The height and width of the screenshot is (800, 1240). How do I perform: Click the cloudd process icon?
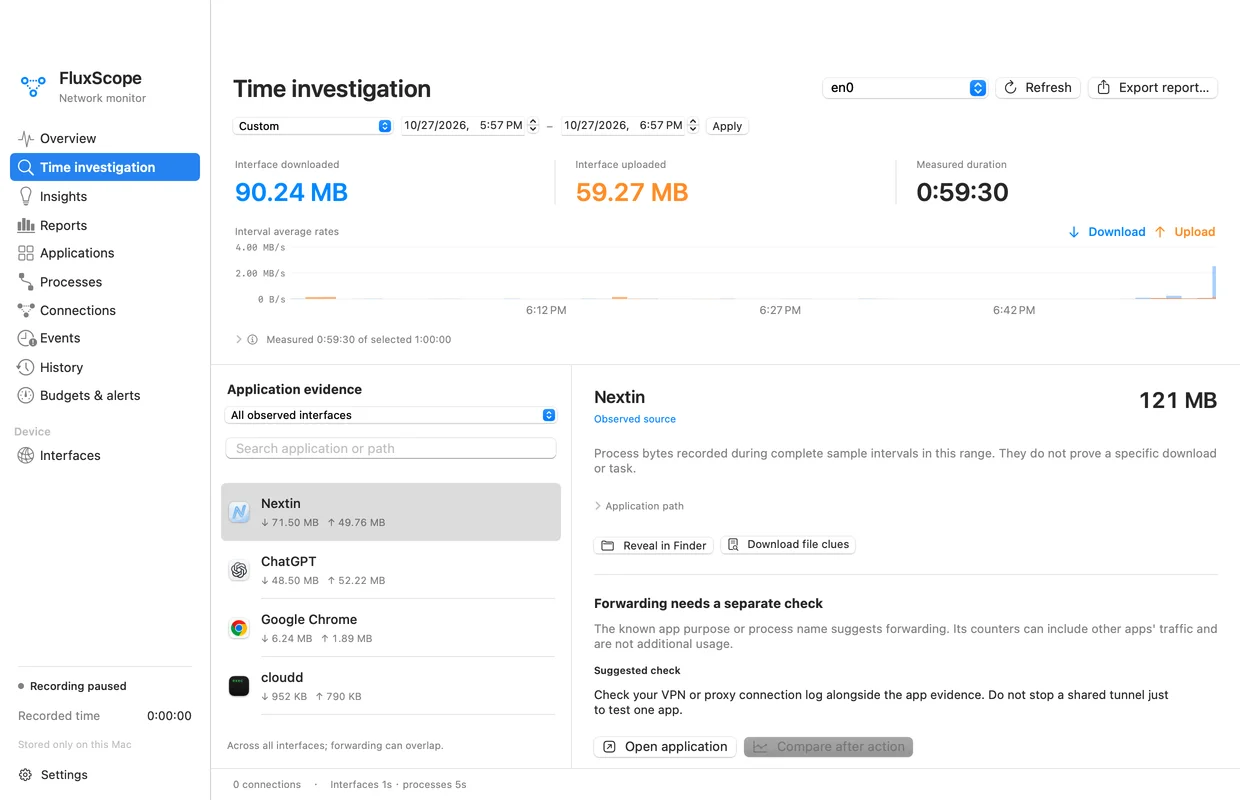pyautogui.click(x=239, y=686)
